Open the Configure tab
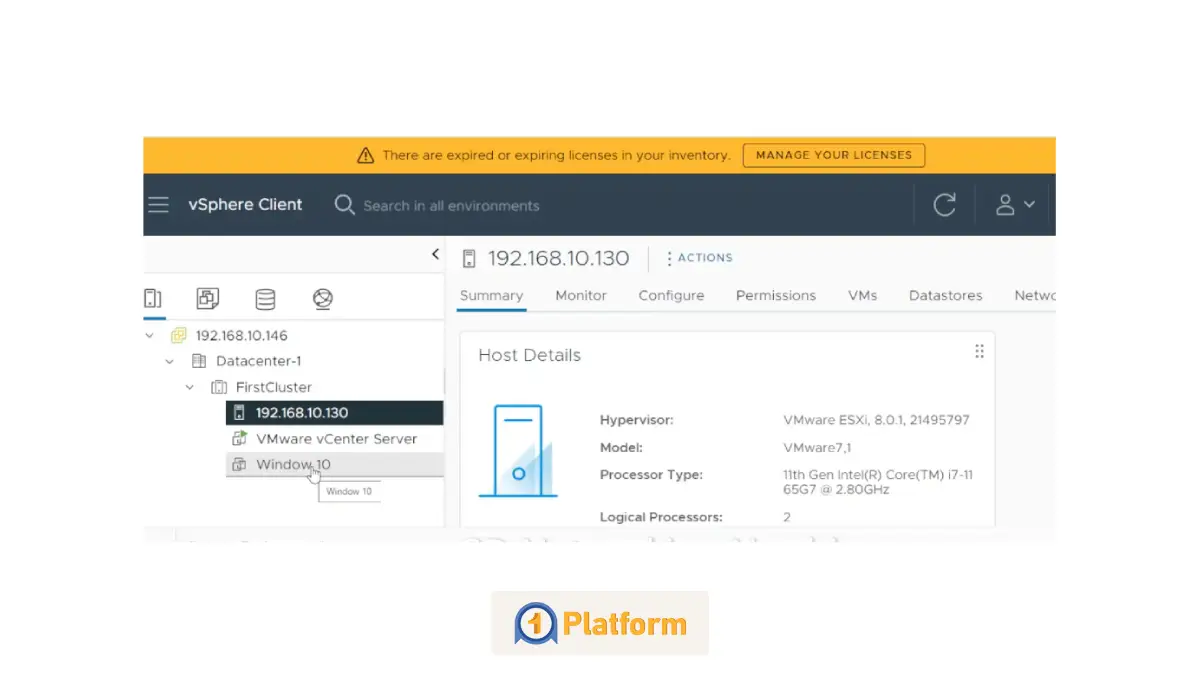 (x=671, y=296)
